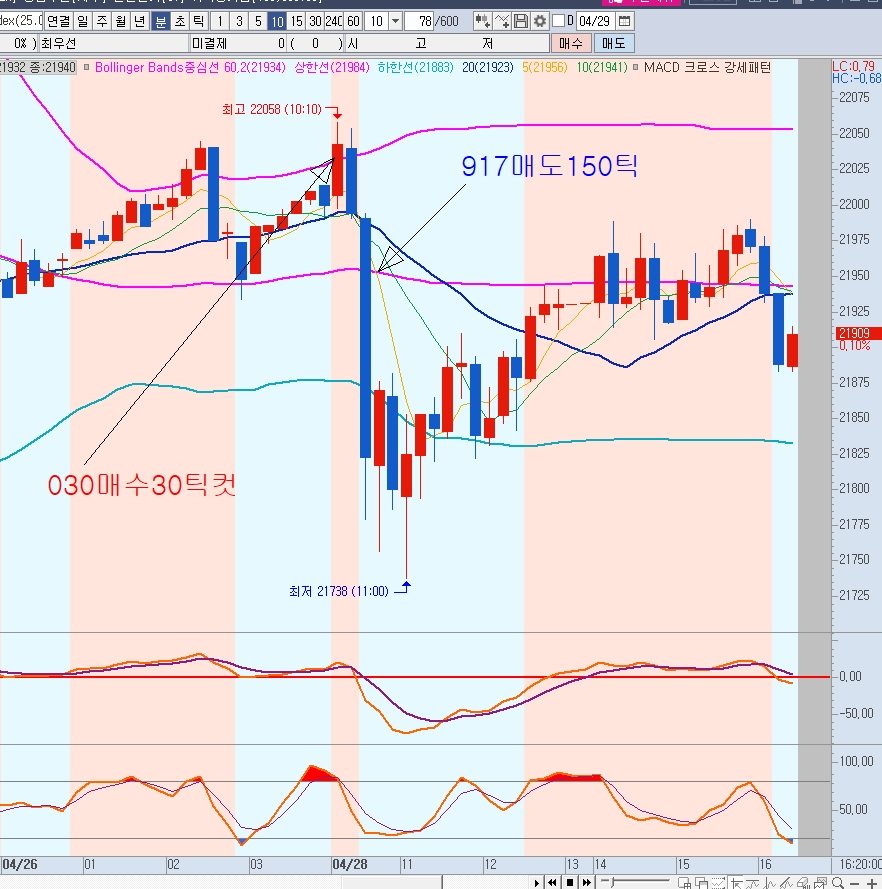Select the 분 (minute) period toggle
Viewport: 882px width, 889px height.
[x=160, y=21]
